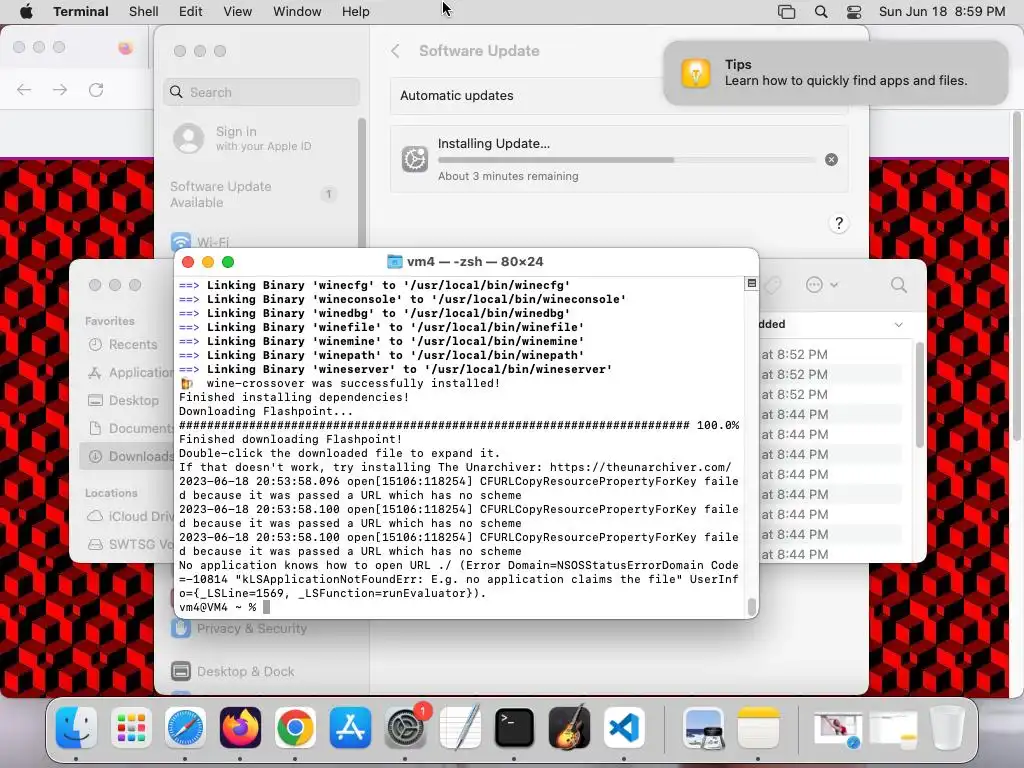Open the Finder more actions dropdown
The width and height of the screenshot is (1024, 768).
[822, 285]
